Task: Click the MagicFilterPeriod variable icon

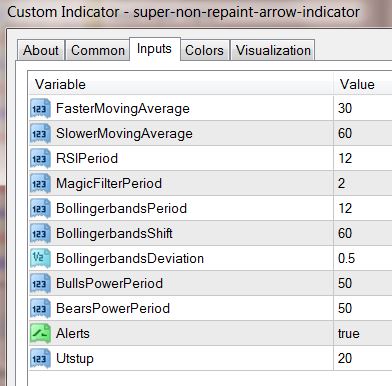Action: (x=40, y=183)
